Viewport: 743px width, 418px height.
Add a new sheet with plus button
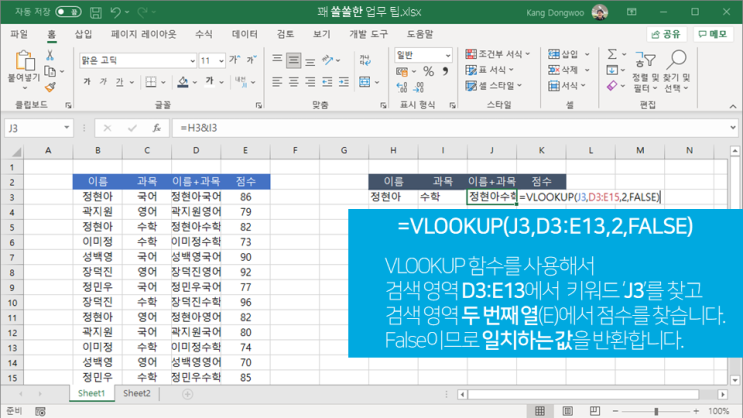click(188, 394)
